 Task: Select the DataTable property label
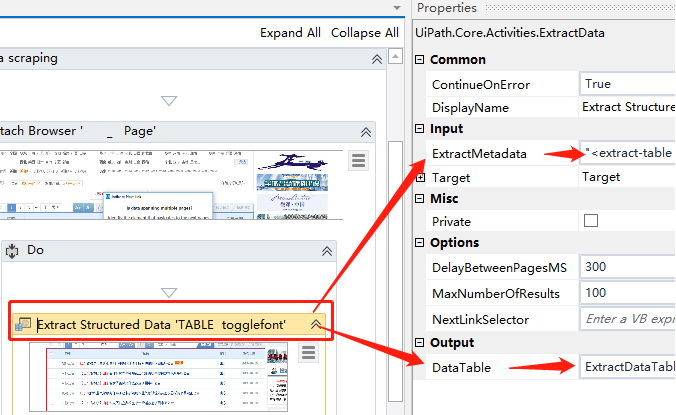pos(461,368)
